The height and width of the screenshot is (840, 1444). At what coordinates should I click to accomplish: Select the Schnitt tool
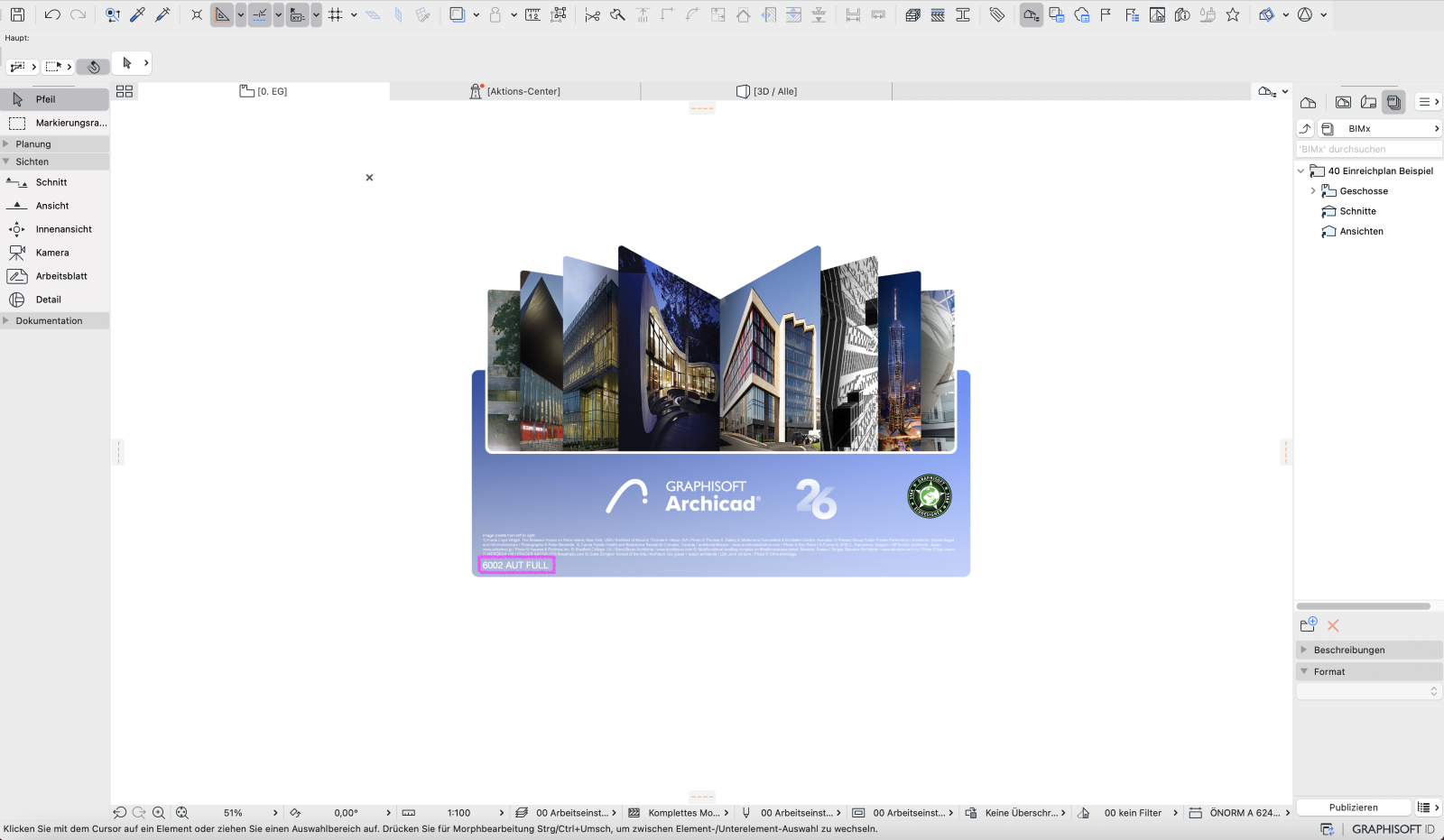(55, 182)
